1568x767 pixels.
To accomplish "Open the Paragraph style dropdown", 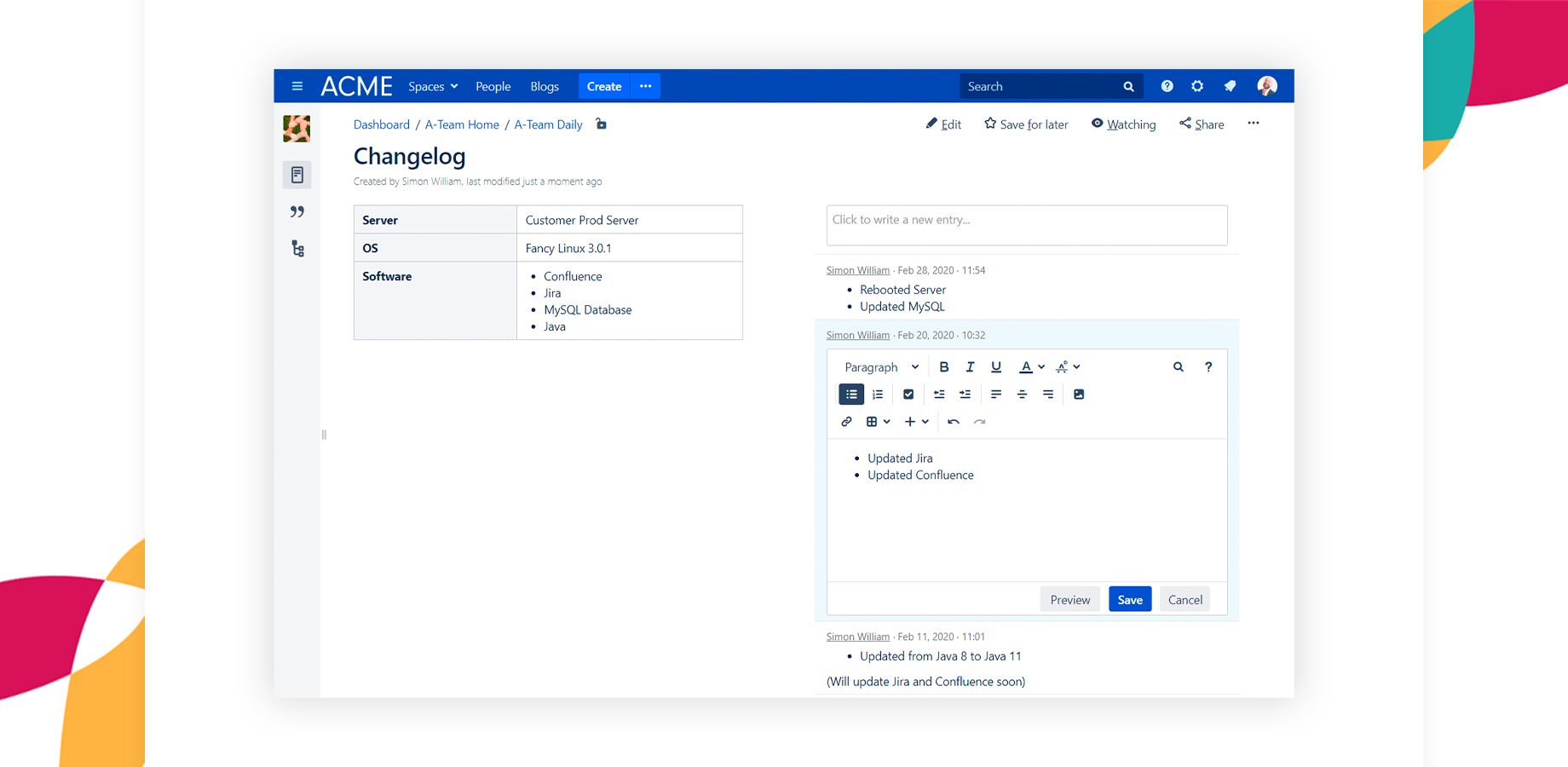I will (882, 367).
